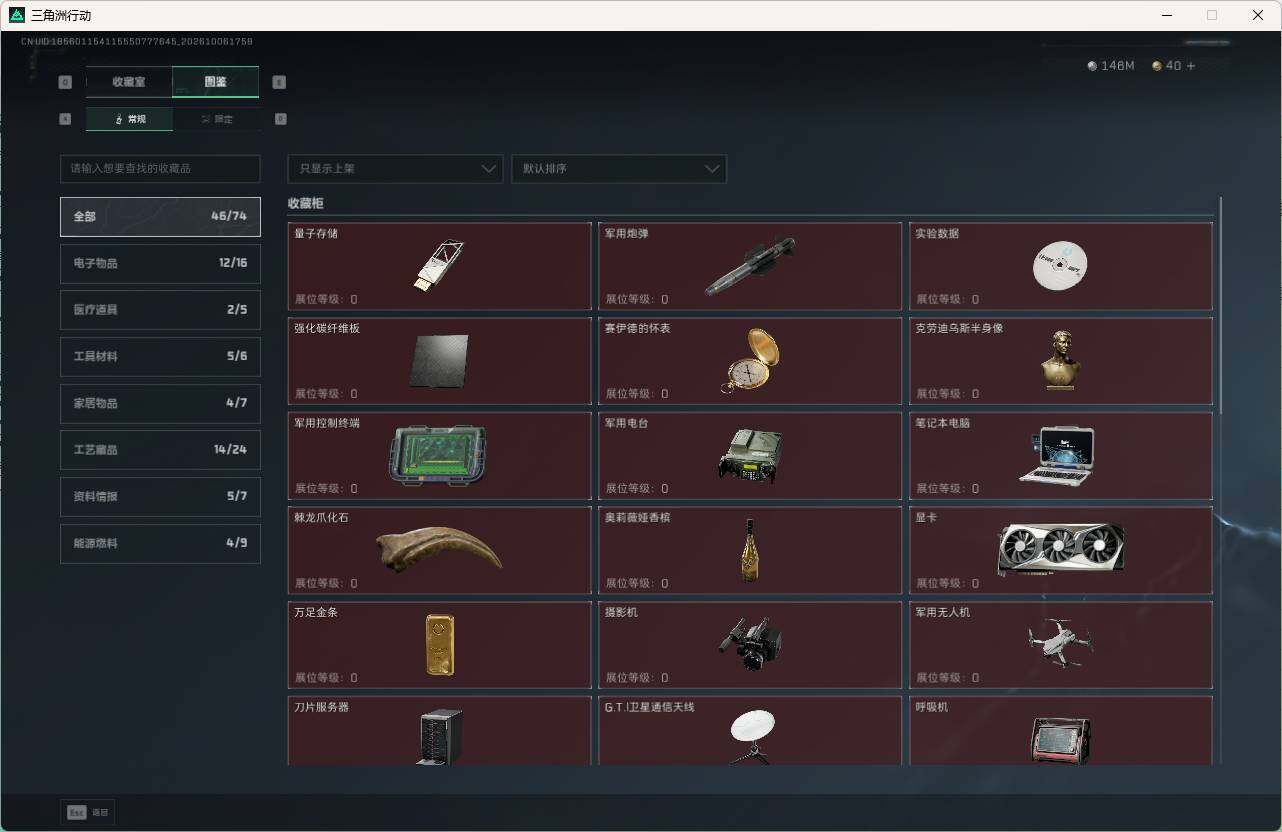The image size is (1282, 832).
Task: Filter by 工具材料 category
Action: coord(160,357)
